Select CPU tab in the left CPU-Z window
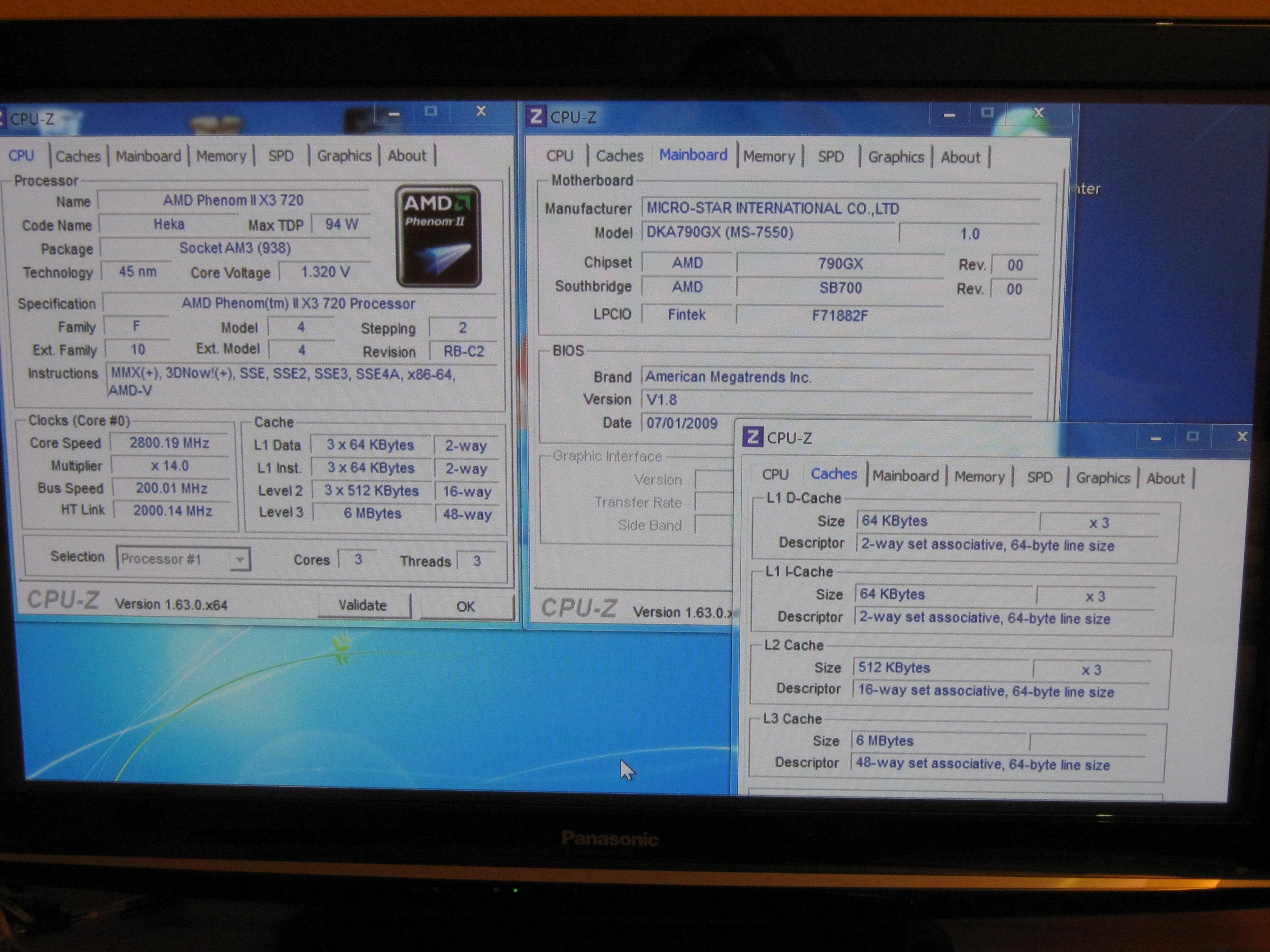This screenshot has height=952, width=1270. tap(21, 156)
